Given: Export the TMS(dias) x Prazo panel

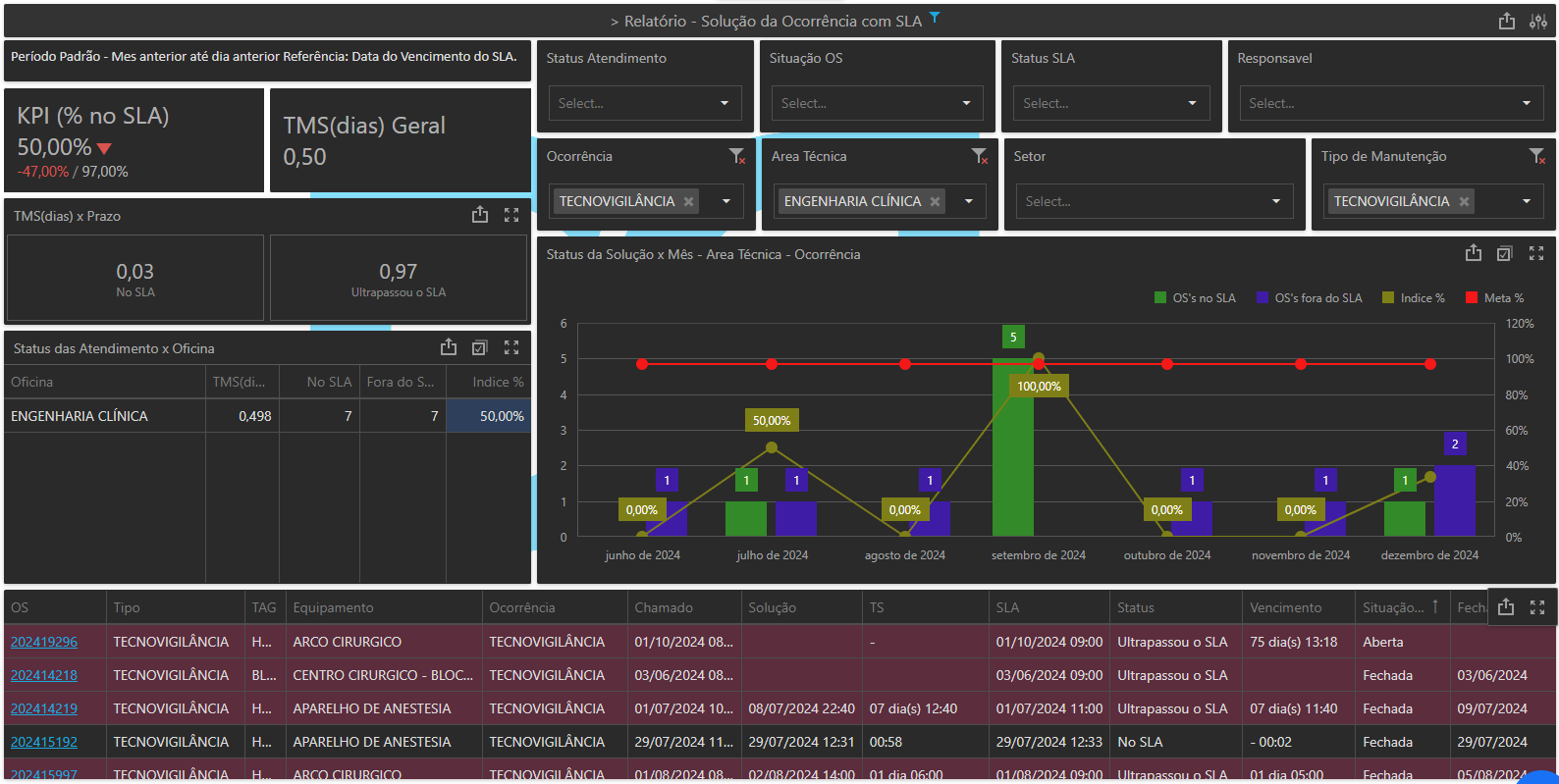Looking at the screenshot, I should pyautogui.click(x=479, y=215).
